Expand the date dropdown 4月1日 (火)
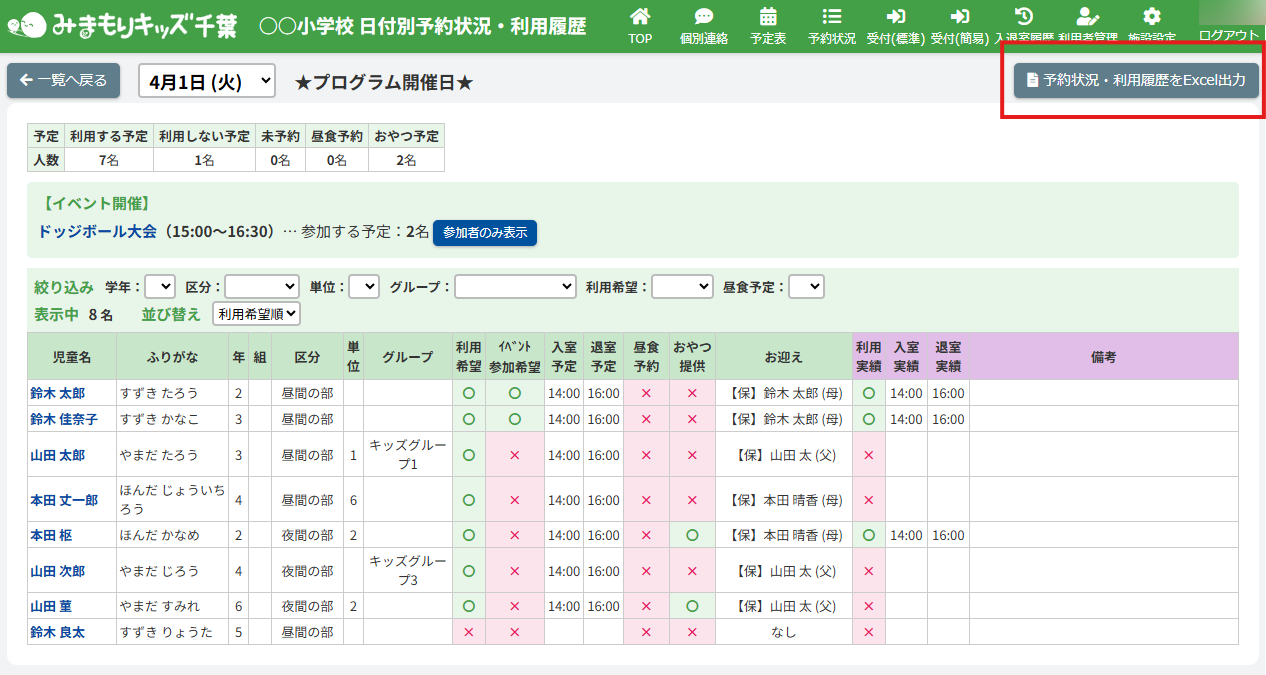The image size is (1266, 675). point(207,82)
